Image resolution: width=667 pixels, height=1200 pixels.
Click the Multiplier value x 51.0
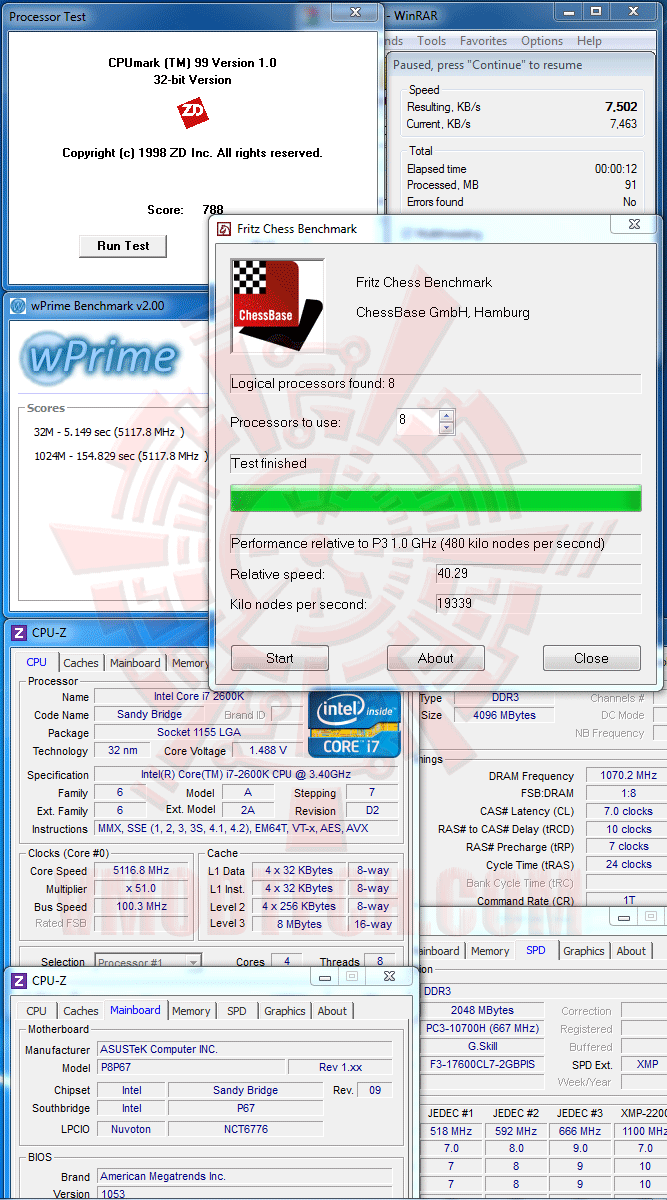click(x=140, y=889)
